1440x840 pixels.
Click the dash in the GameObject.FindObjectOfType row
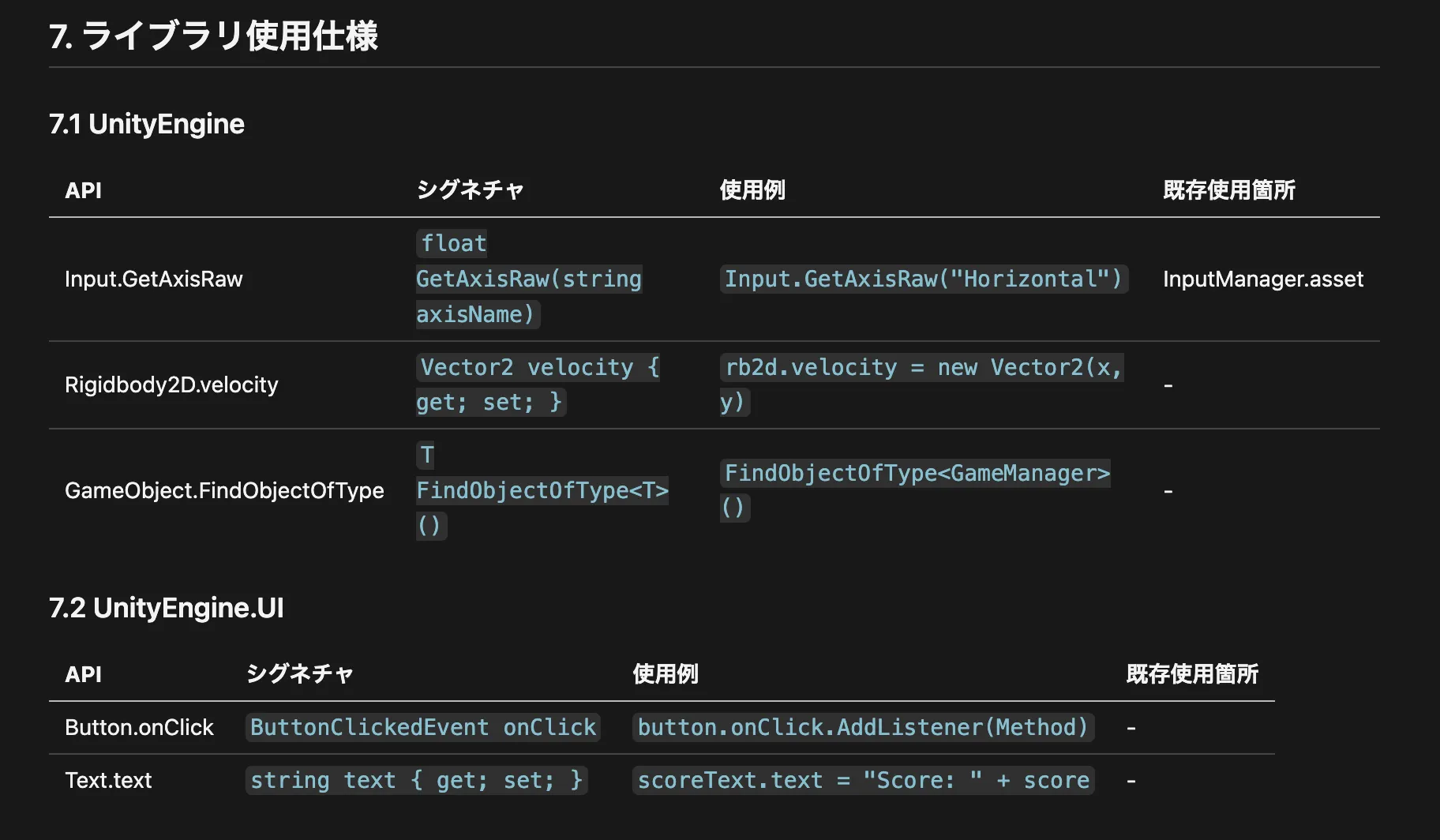(x=1168, y=491)
